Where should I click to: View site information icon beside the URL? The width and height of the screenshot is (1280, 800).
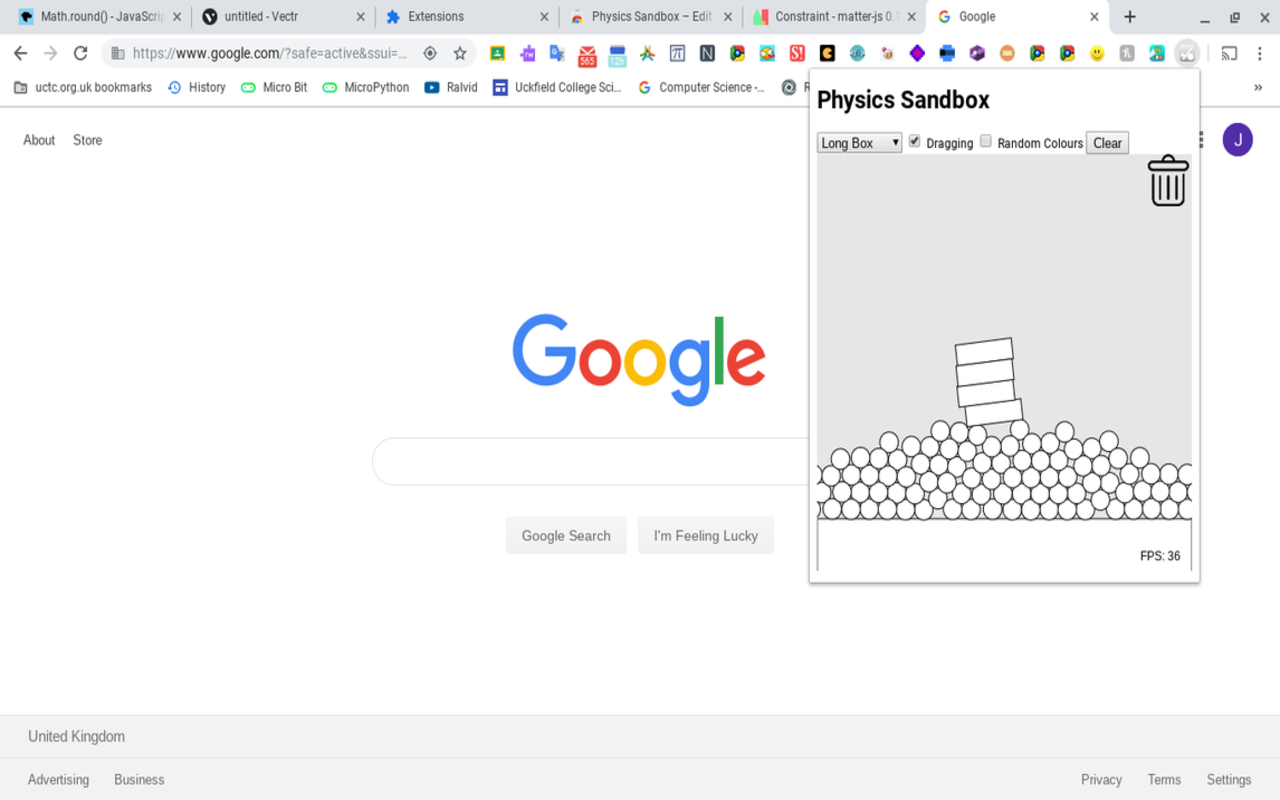(x=118, y=54)
